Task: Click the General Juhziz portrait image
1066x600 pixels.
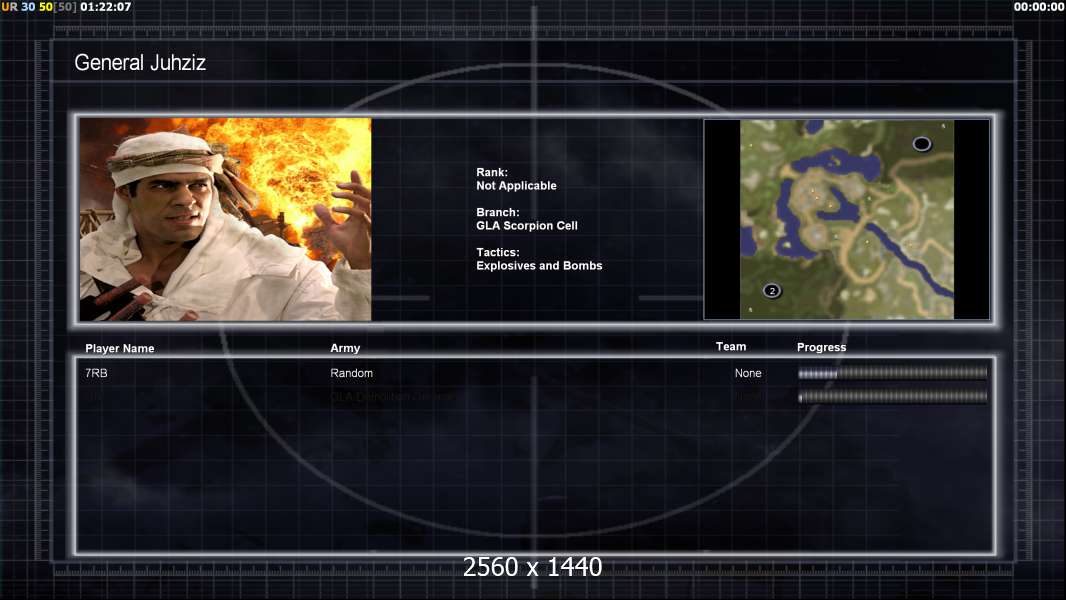Action: (x=225, y=219)
